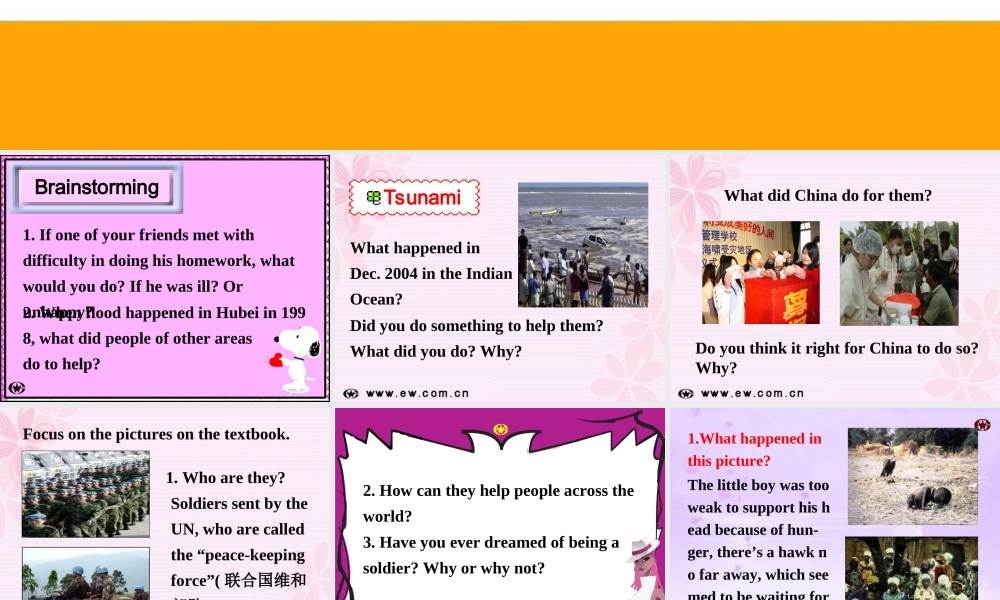Open the medical workers photo
The height and width of the screenshot is (600, 1000).
[x=899, y=274]
